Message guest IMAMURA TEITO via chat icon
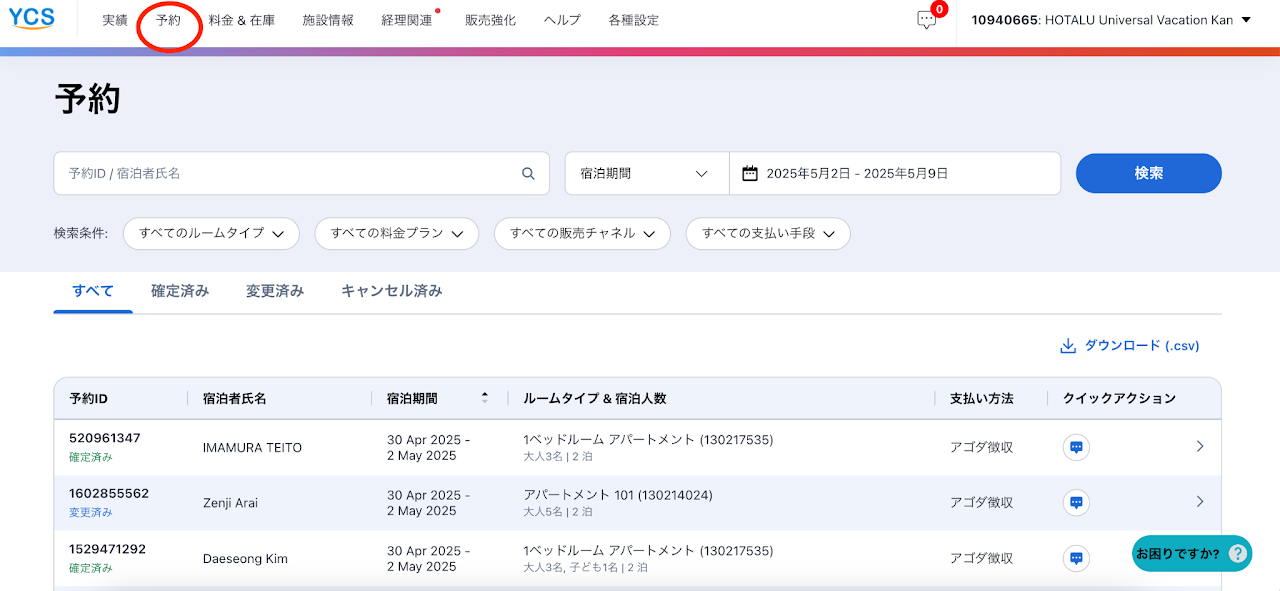This screenshot has width=1280, height=591. 1076,447
